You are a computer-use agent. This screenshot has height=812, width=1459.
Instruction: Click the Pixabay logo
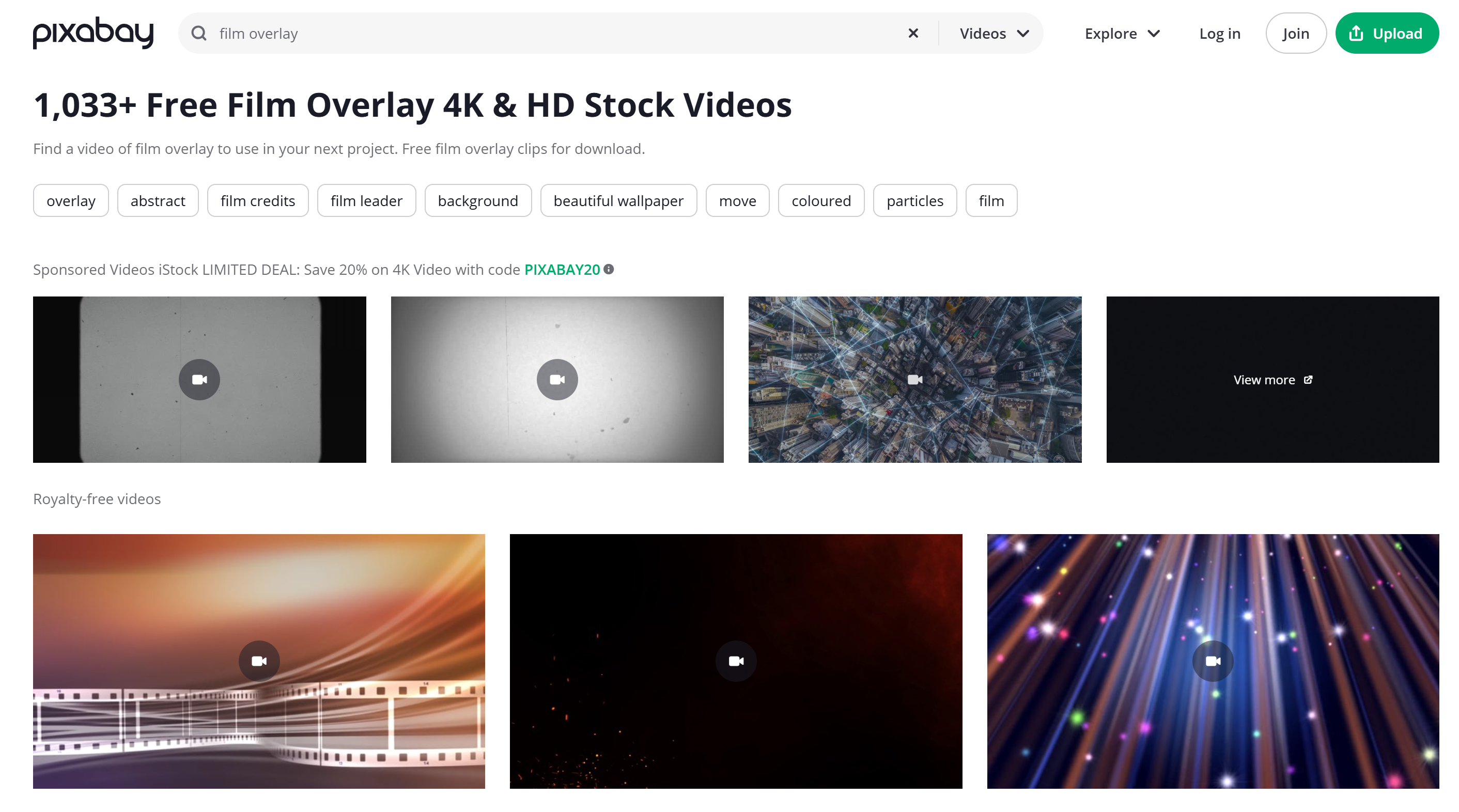[93, 33]
